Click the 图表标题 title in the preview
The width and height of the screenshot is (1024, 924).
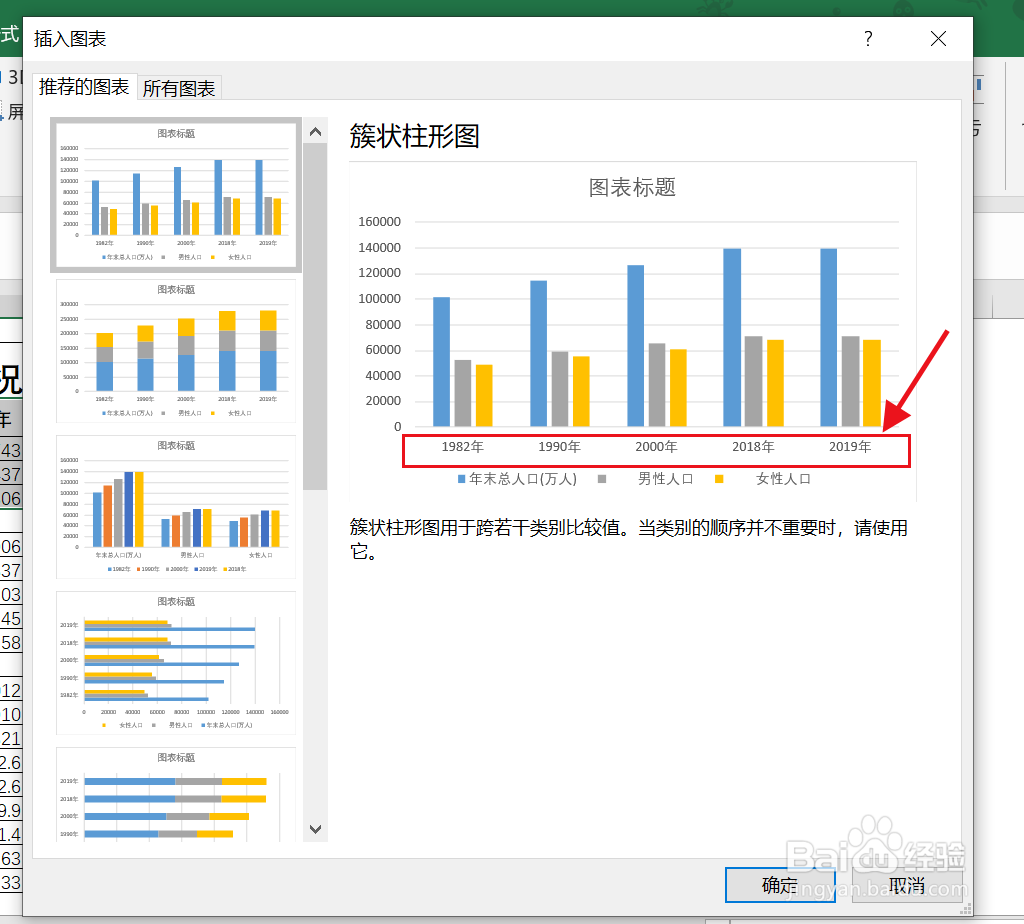(633, 187)
